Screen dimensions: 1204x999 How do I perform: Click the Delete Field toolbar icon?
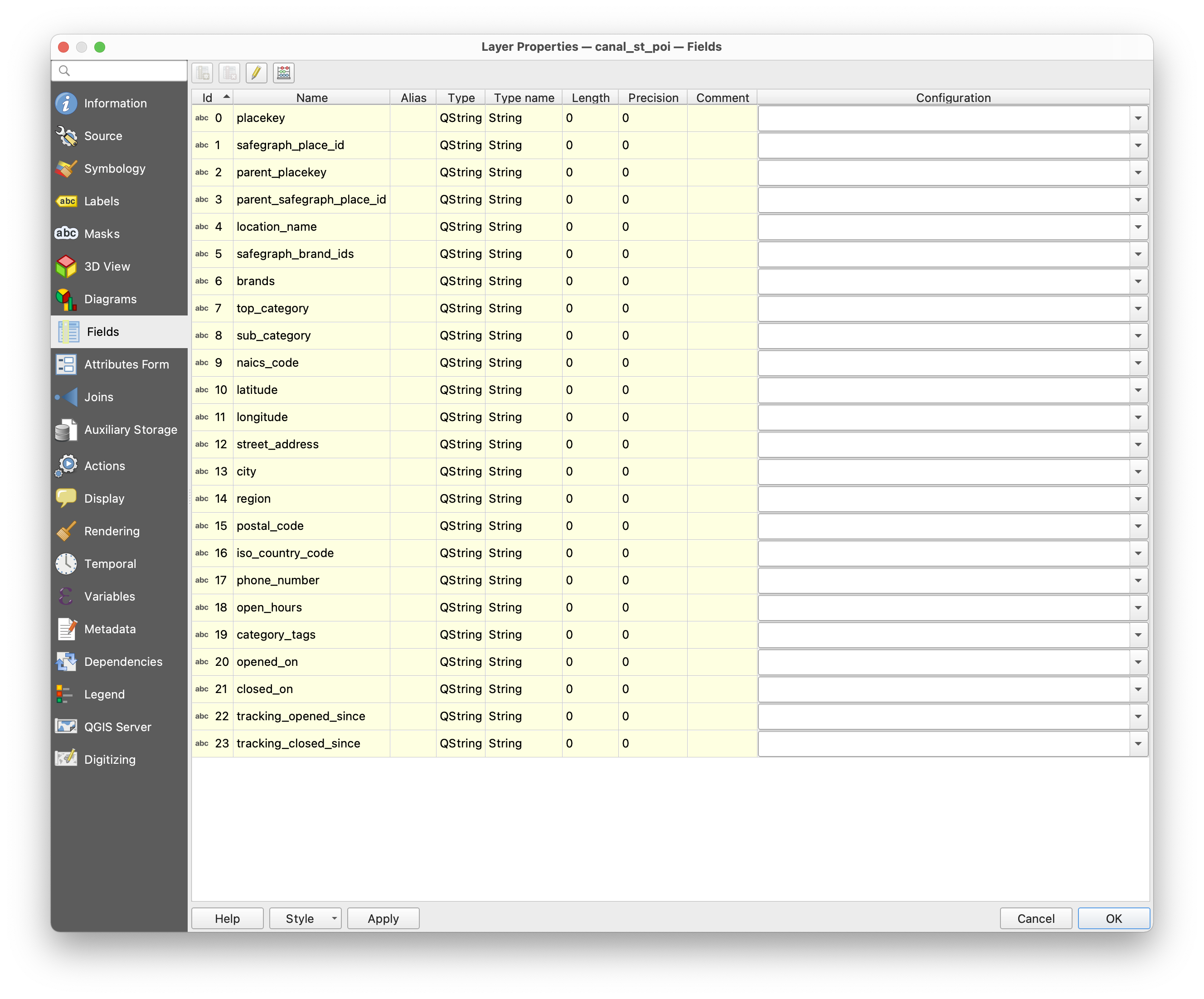click(x=229, y=73)
